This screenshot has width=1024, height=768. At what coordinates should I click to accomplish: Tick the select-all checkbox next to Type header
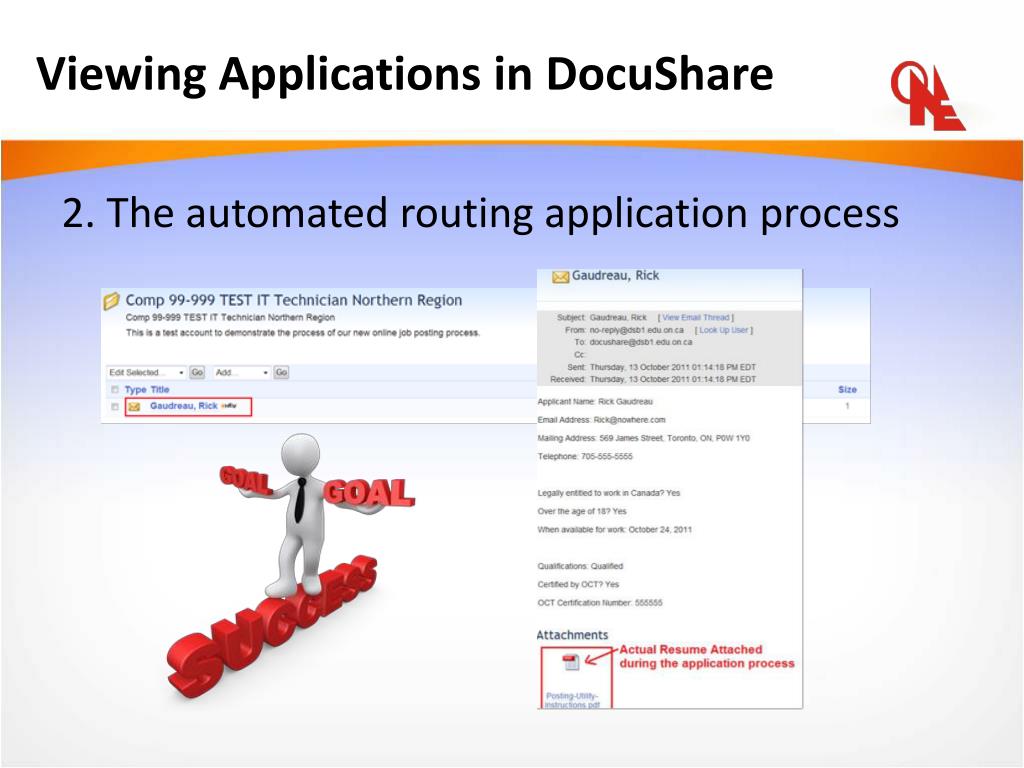point(115,390)
